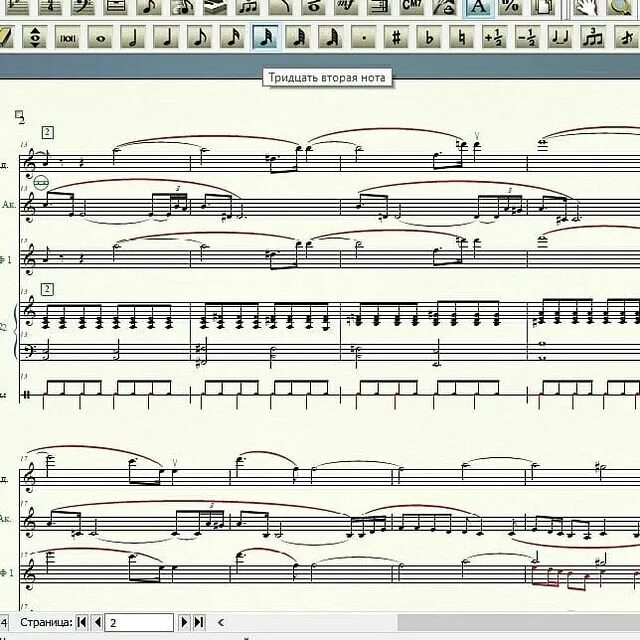The width and height of the screenshot is (640, 640).
Task: Choose the eighth note duration
Action: click(200, 38)
